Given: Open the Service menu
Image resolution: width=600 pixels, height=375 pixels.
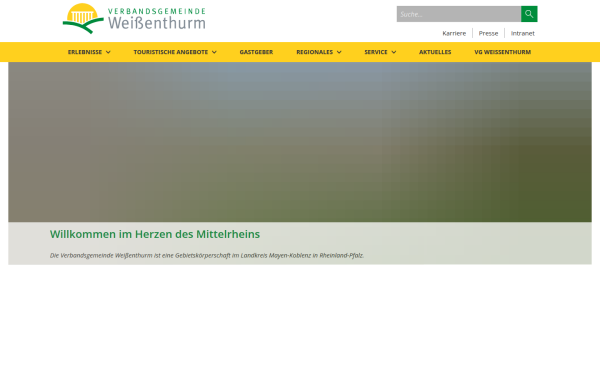Looking at the screenshot, I should pyautogui.click(x=376, y=52).
